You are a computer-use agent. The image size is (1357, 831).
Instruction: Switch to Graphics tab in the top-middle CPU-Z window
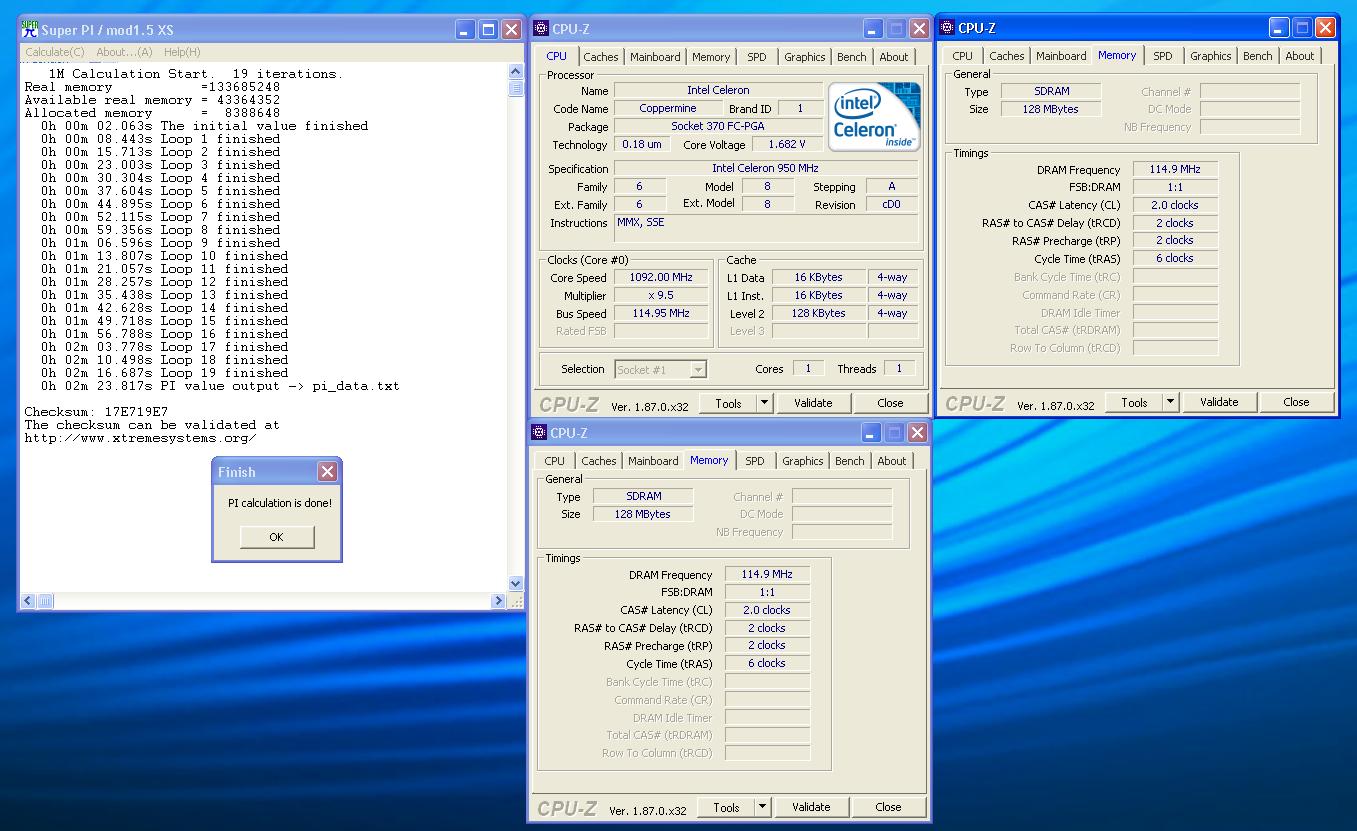(805, 57)
